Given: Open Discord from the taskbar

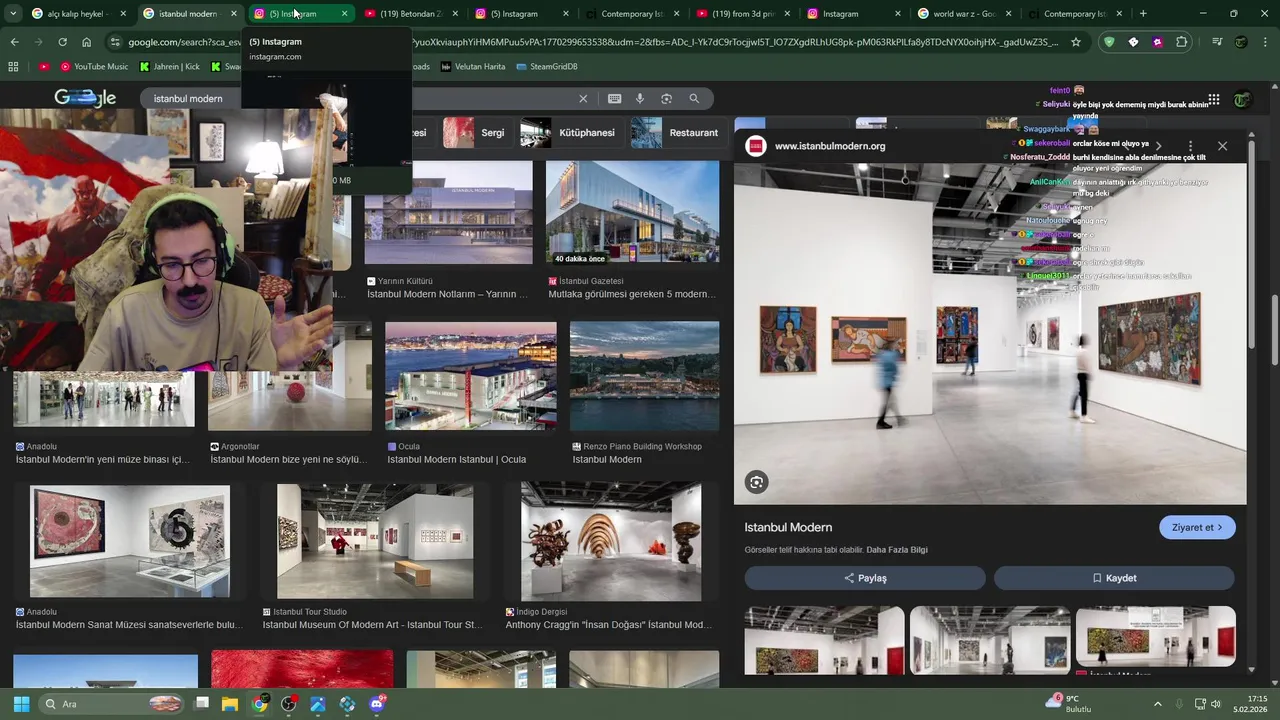Looking at the screenshot, I should (x=377, y=704).
